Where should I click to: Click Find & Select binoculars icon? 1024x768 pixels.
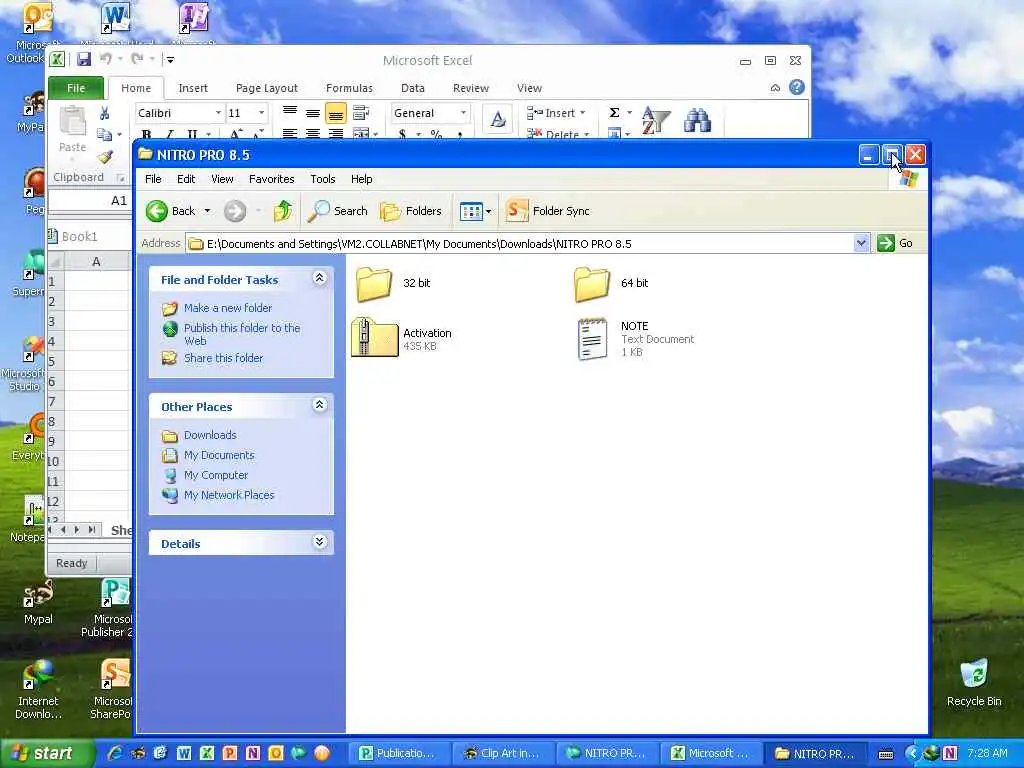pyautogui.click(x=697, y=121)
